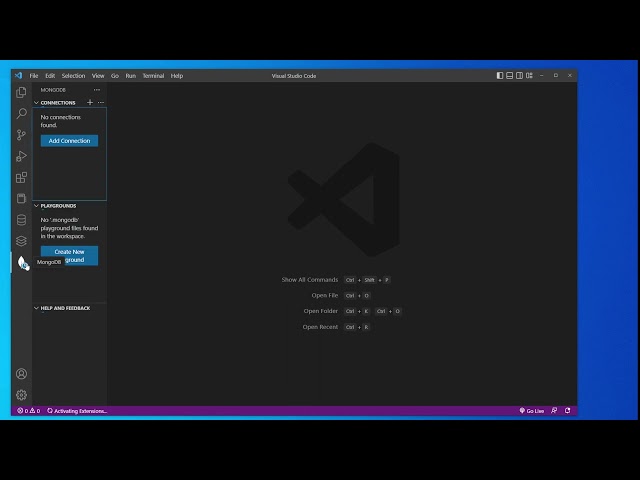The width and height of the screenshot is (640, 480).
Task: Open the Terminal menu
Action: [153, 76]
